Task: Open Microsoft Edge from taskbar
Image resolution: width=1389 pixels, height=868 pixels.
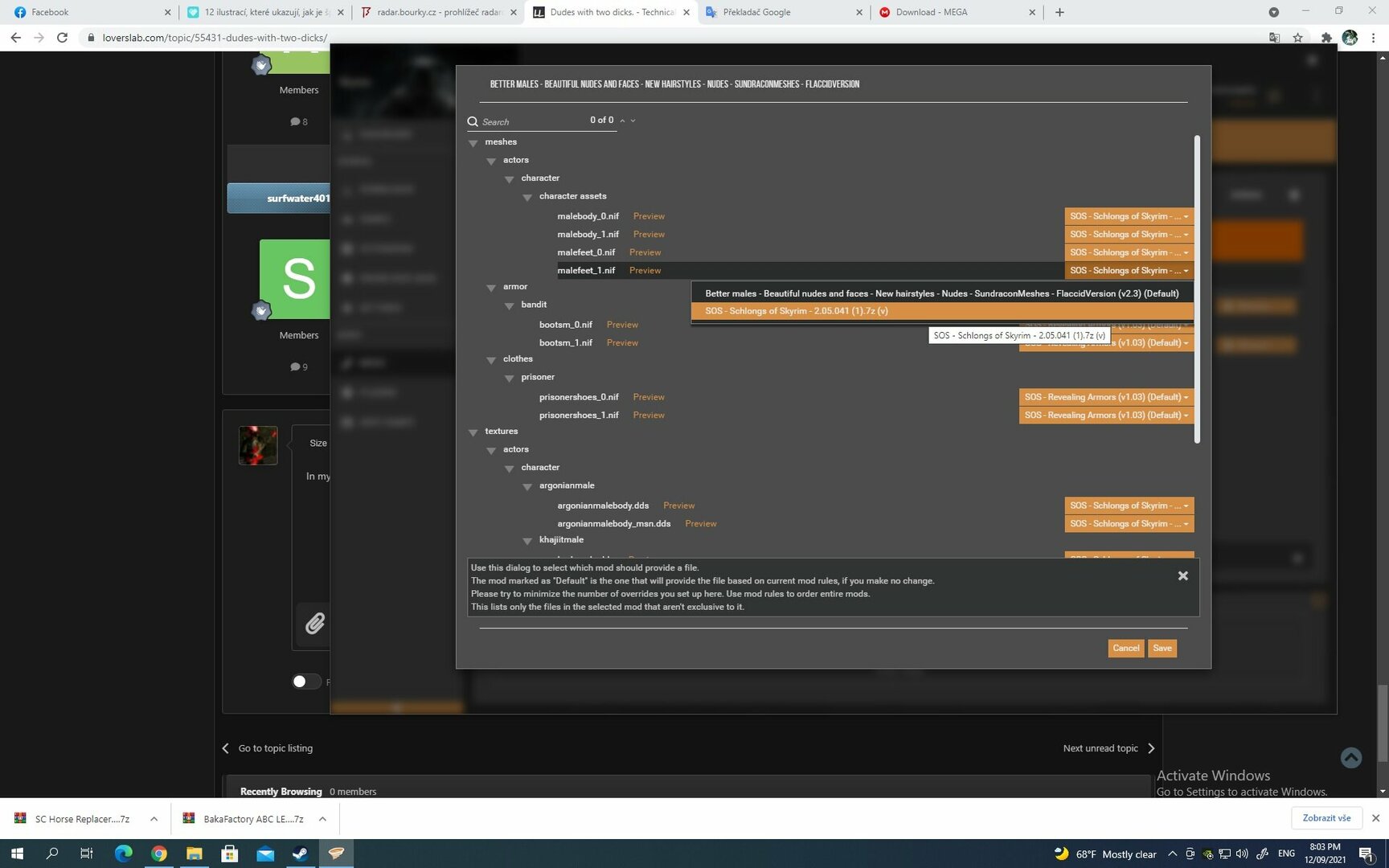Action: pyautogui.click(x=123, y=854)
